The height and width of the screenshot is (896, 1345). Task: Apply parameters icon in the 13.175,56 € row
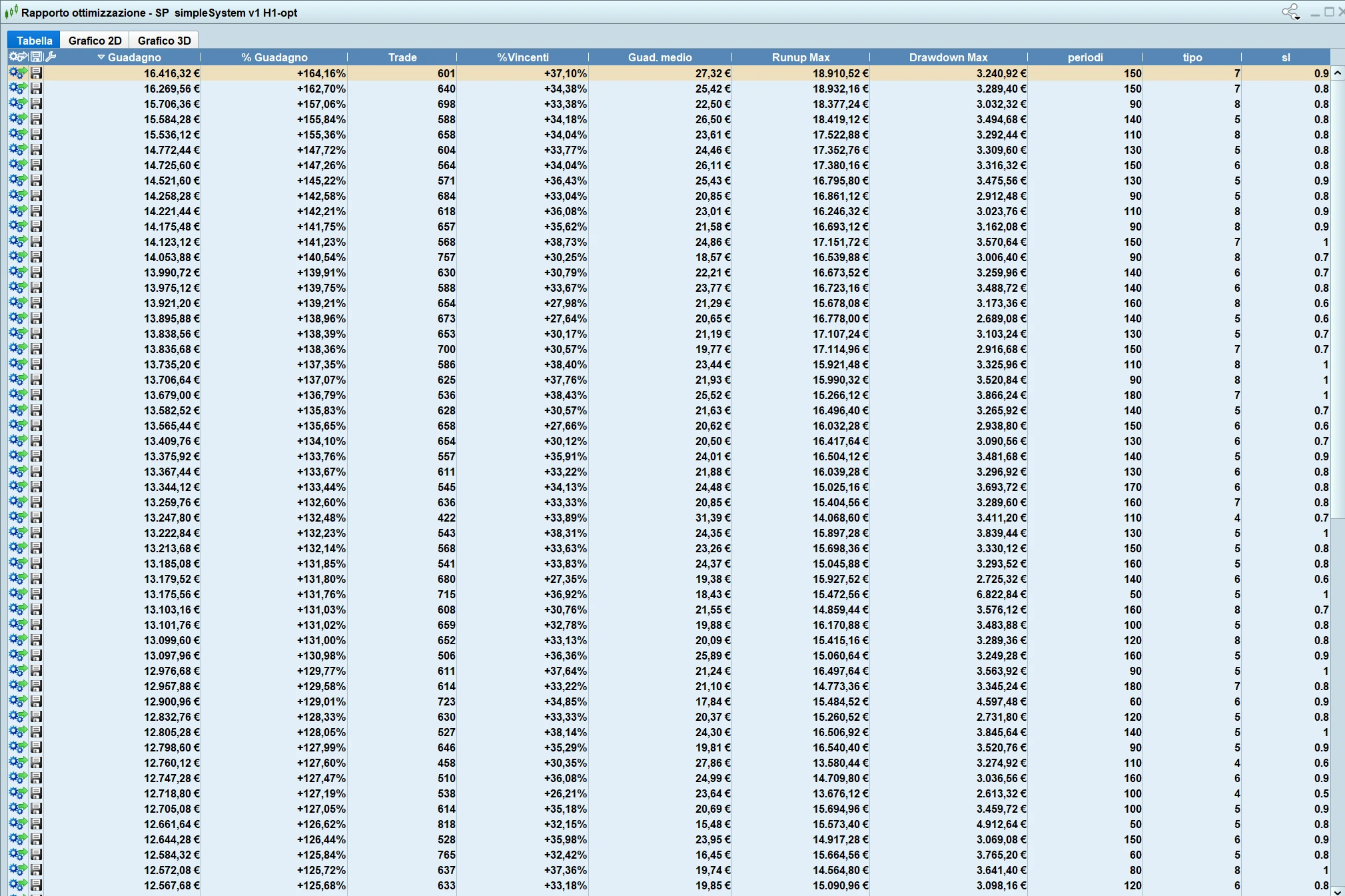(18, 594)
